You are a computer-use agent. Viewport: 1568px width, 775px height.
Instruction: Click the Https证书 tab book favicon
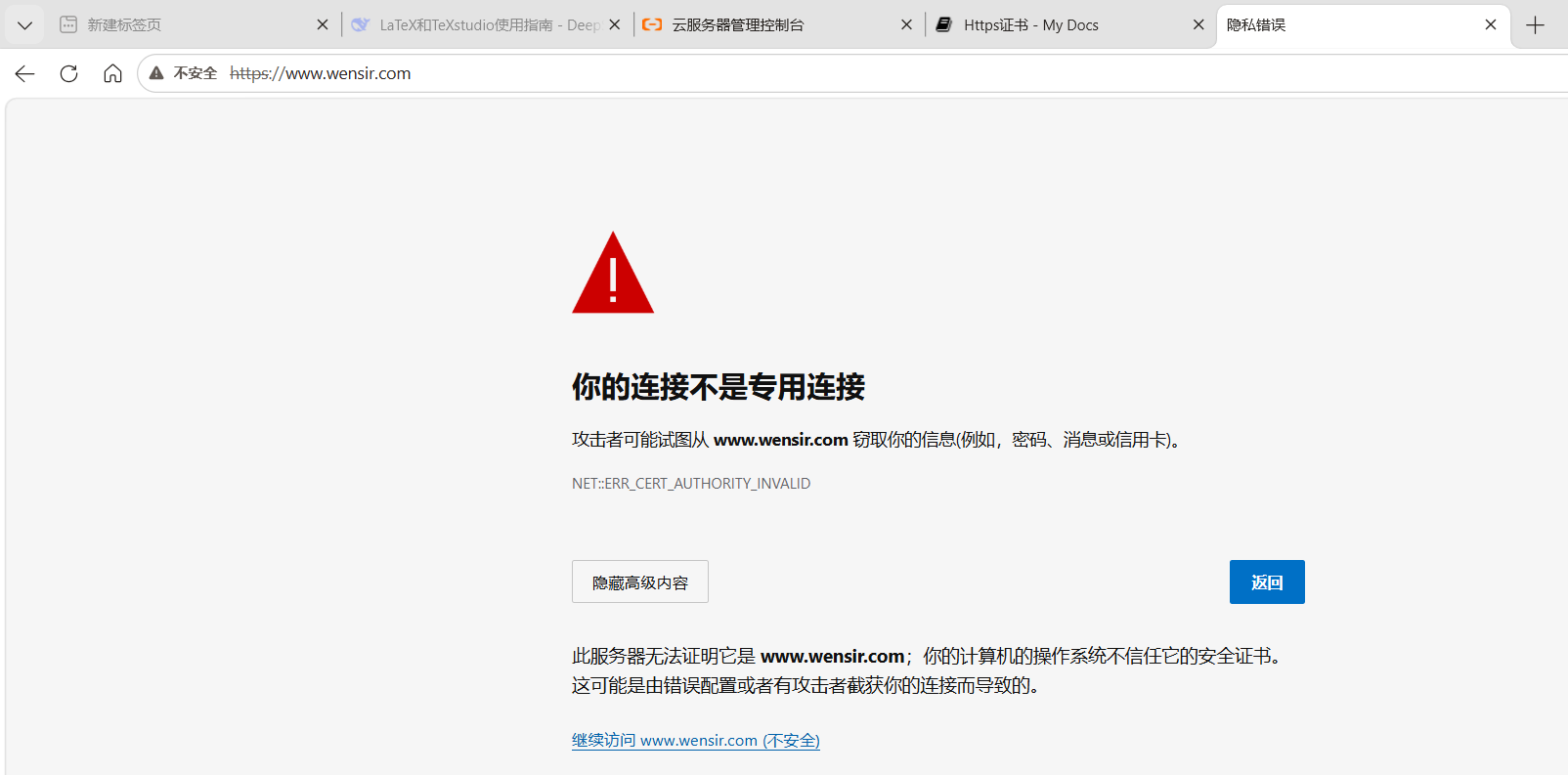(943, 25)
